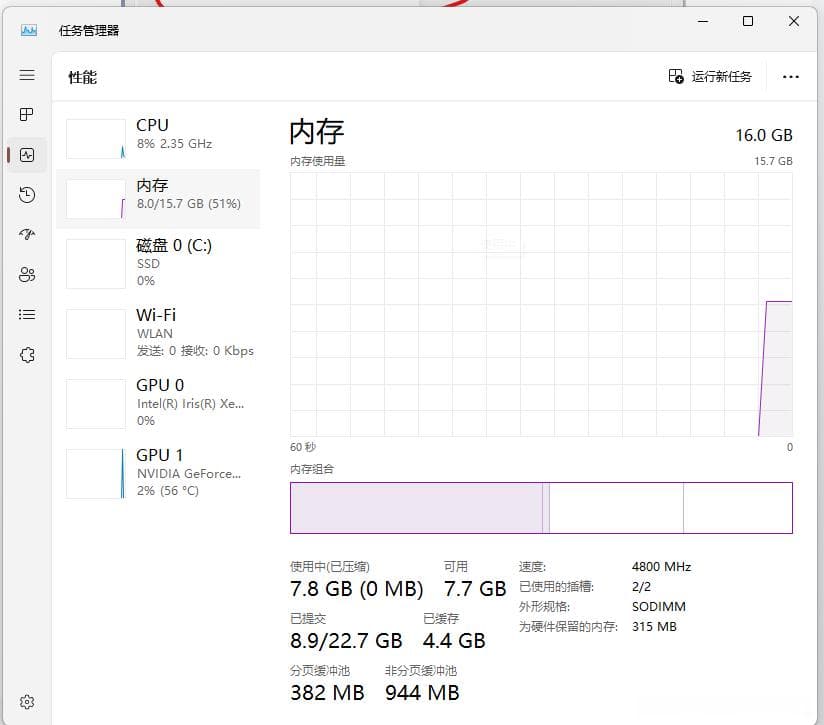
Task: Click the 7.8 GB (0 MB) in-use value
Action: pyautogui.click(x=356, y=589)
